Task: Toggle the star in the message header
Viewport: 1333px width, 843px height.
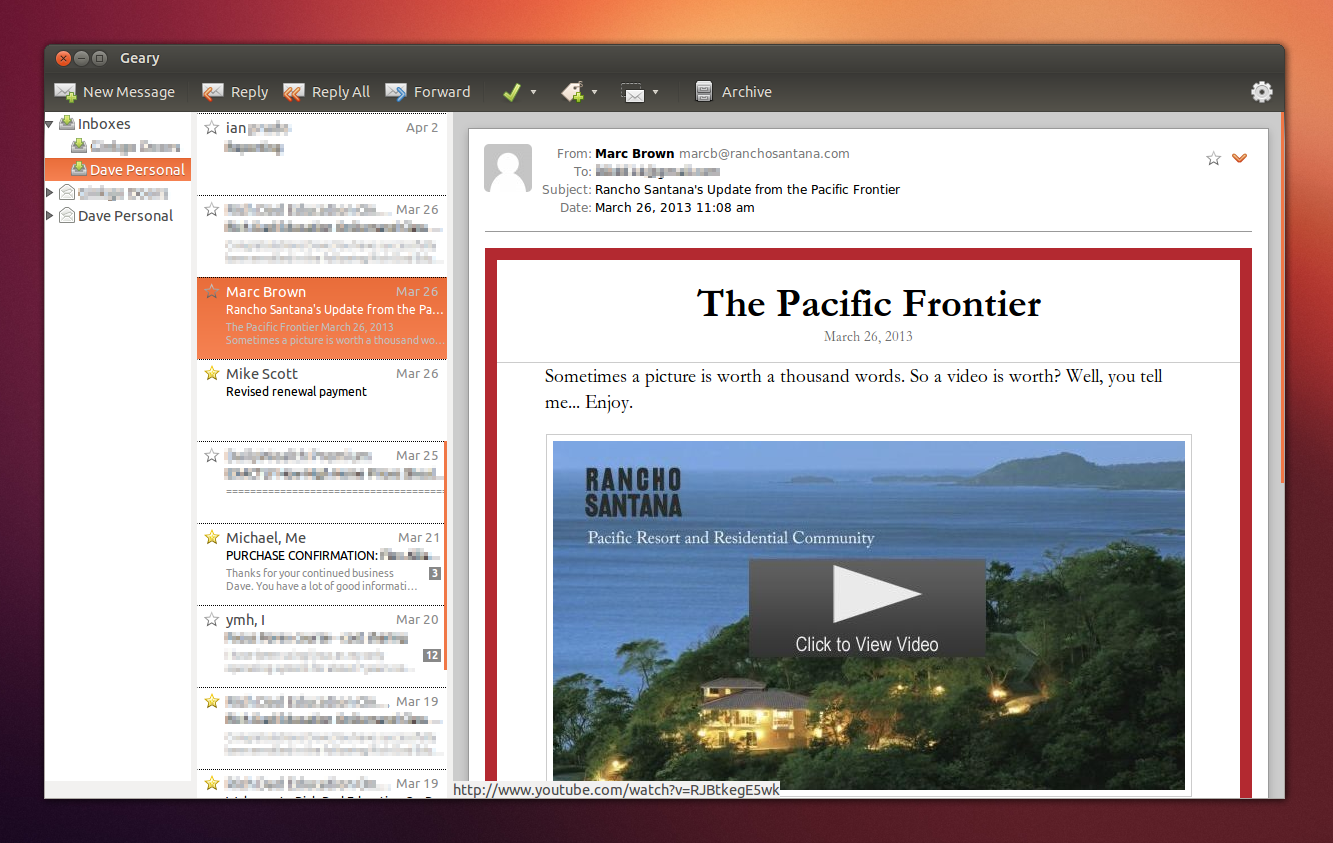Action: point(1214,158)
